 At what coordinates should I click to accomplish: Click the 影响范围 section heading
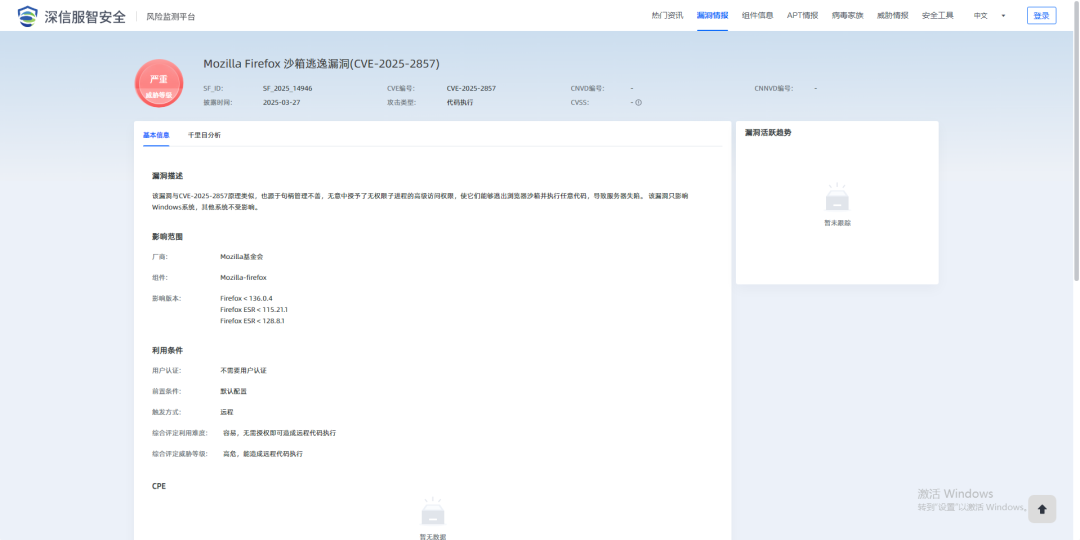point(167,237)
